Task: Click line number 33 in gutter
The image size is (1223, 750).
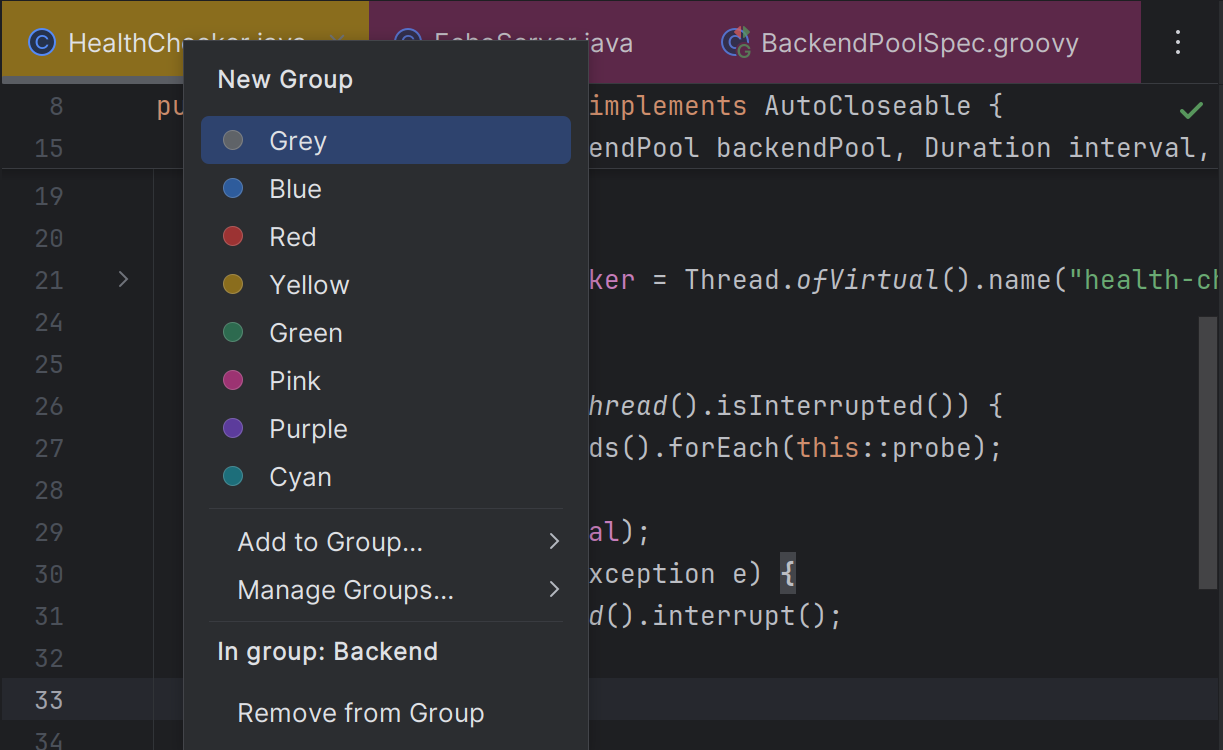Action: (49, 700)
